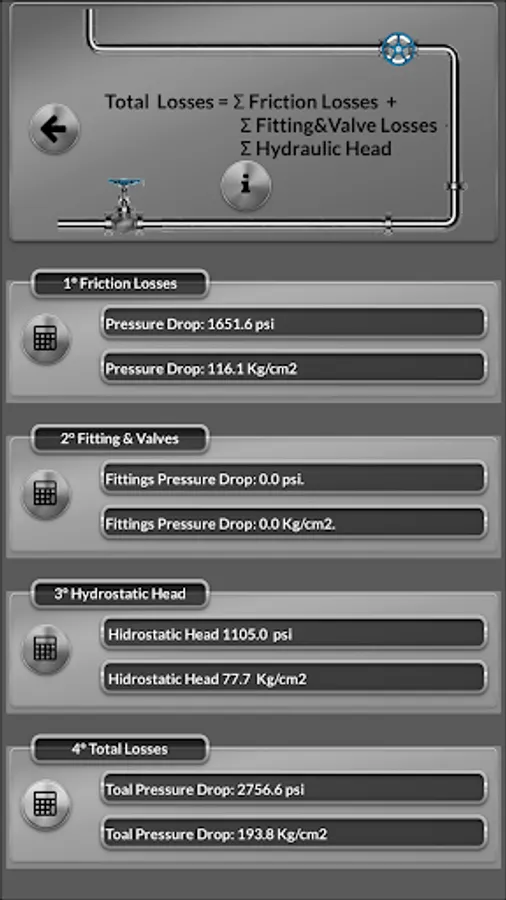The width and height of the screenshot is (506, 900).
Task: Click the Hidrostatic Head 1105.0 psi field
Action: pos(294,634)
